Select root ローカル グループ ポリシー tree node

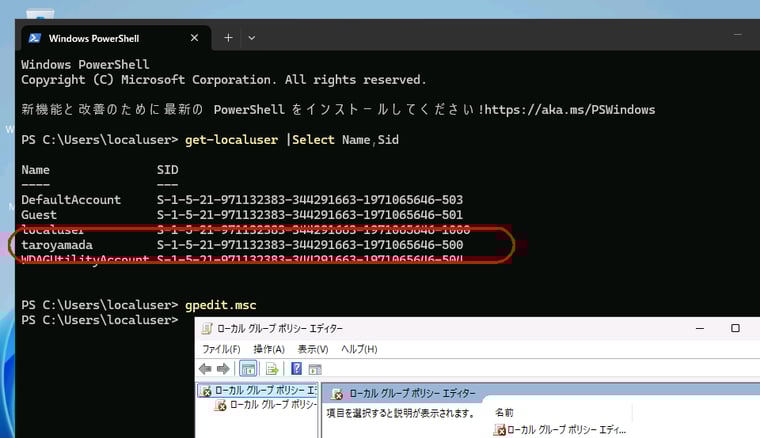tap(259, 390)
